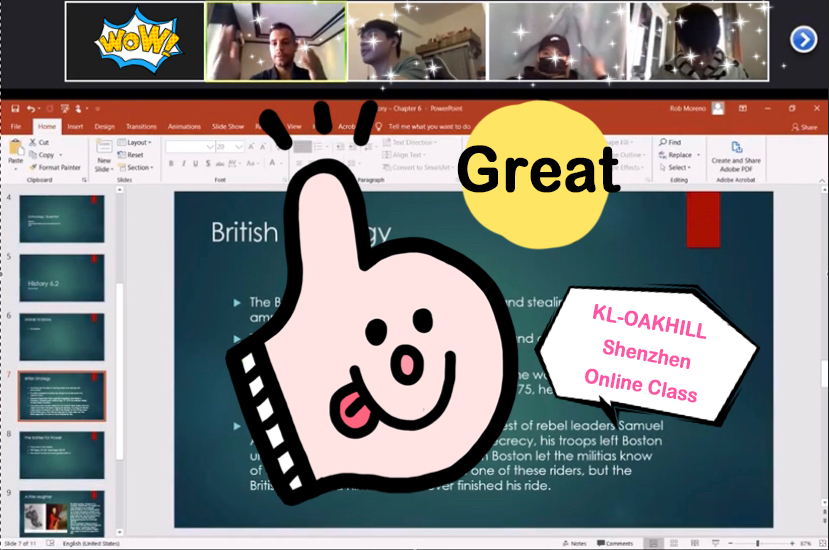
Task: Switch to the Transitions tab
Action: [x=141, y=126]
